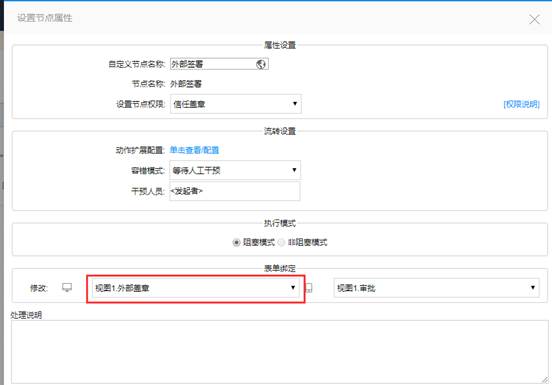
Task: Click the 设置节点属性 dialog title
Action: (45, 18)
